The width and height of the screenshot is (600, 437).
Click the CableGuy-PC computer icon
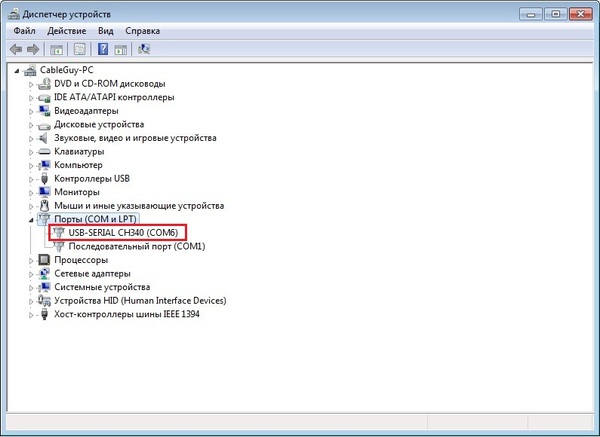[x=31, y=70]
